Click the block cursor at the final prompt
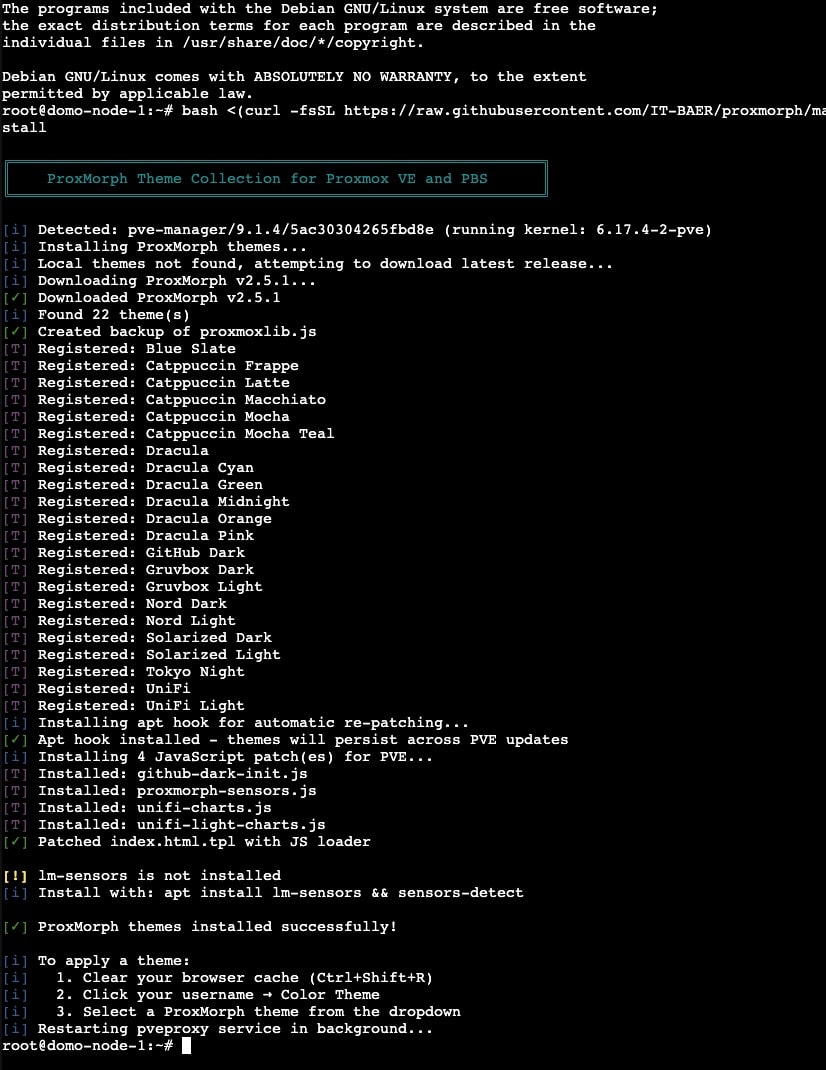Viewport: 826px width, 1070px height. tap(186, 1046)
